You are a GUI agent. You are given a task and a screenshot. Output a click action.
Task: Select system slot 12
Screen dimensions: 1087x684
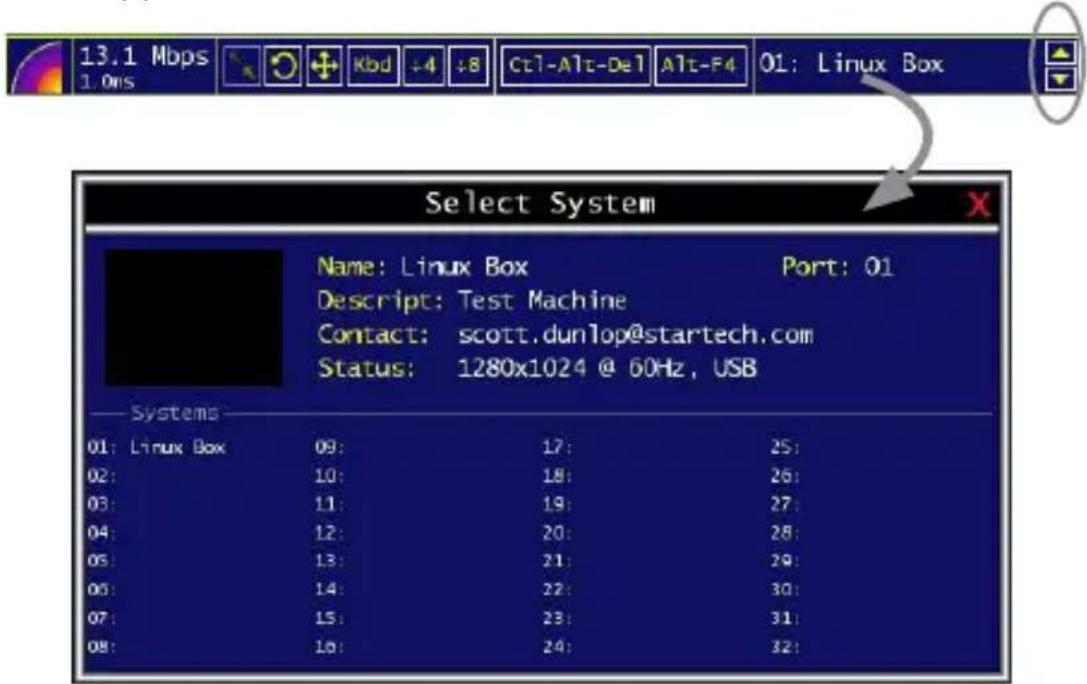(329, 533)
